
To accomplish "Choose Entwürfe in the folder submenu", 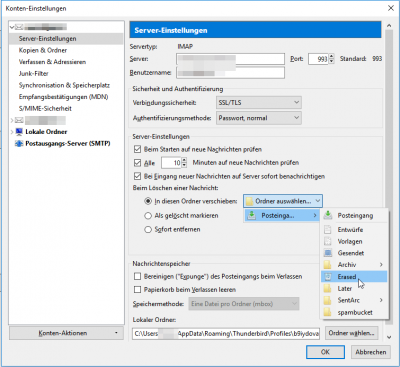I will tap(354, 230).
